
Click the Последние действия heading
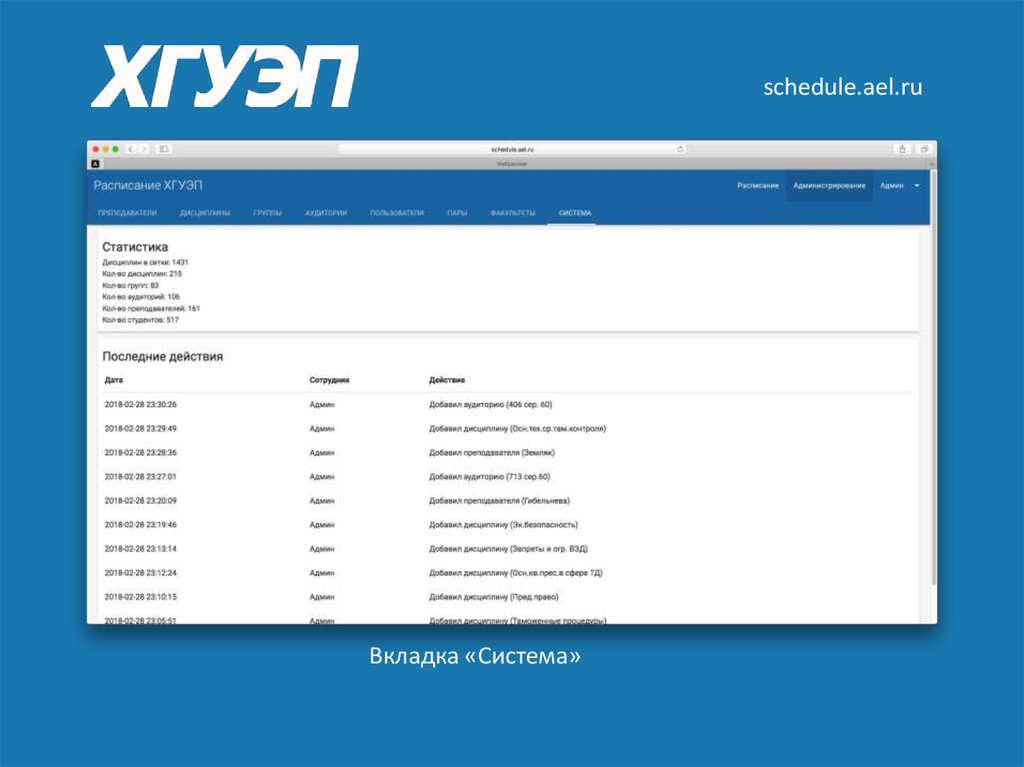(x=163, y=357)
